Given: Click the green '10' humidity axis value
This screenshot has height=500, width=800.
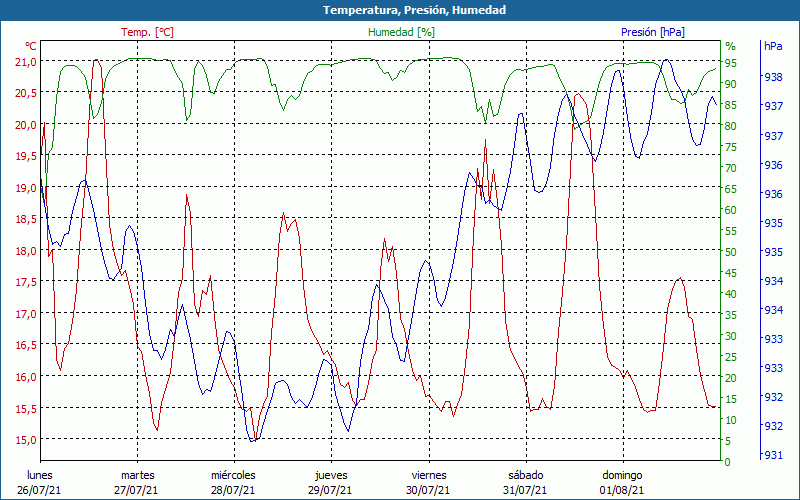Looking at the screenshot, I should point(731,420).
